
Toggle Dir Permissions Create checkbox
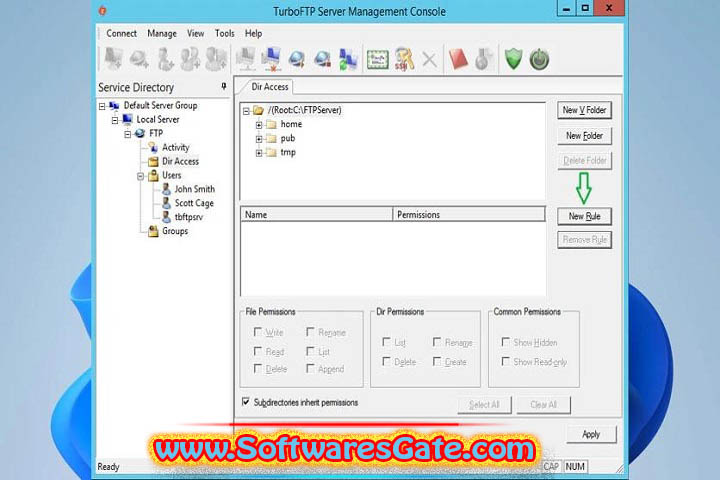[x=437, y=361]
